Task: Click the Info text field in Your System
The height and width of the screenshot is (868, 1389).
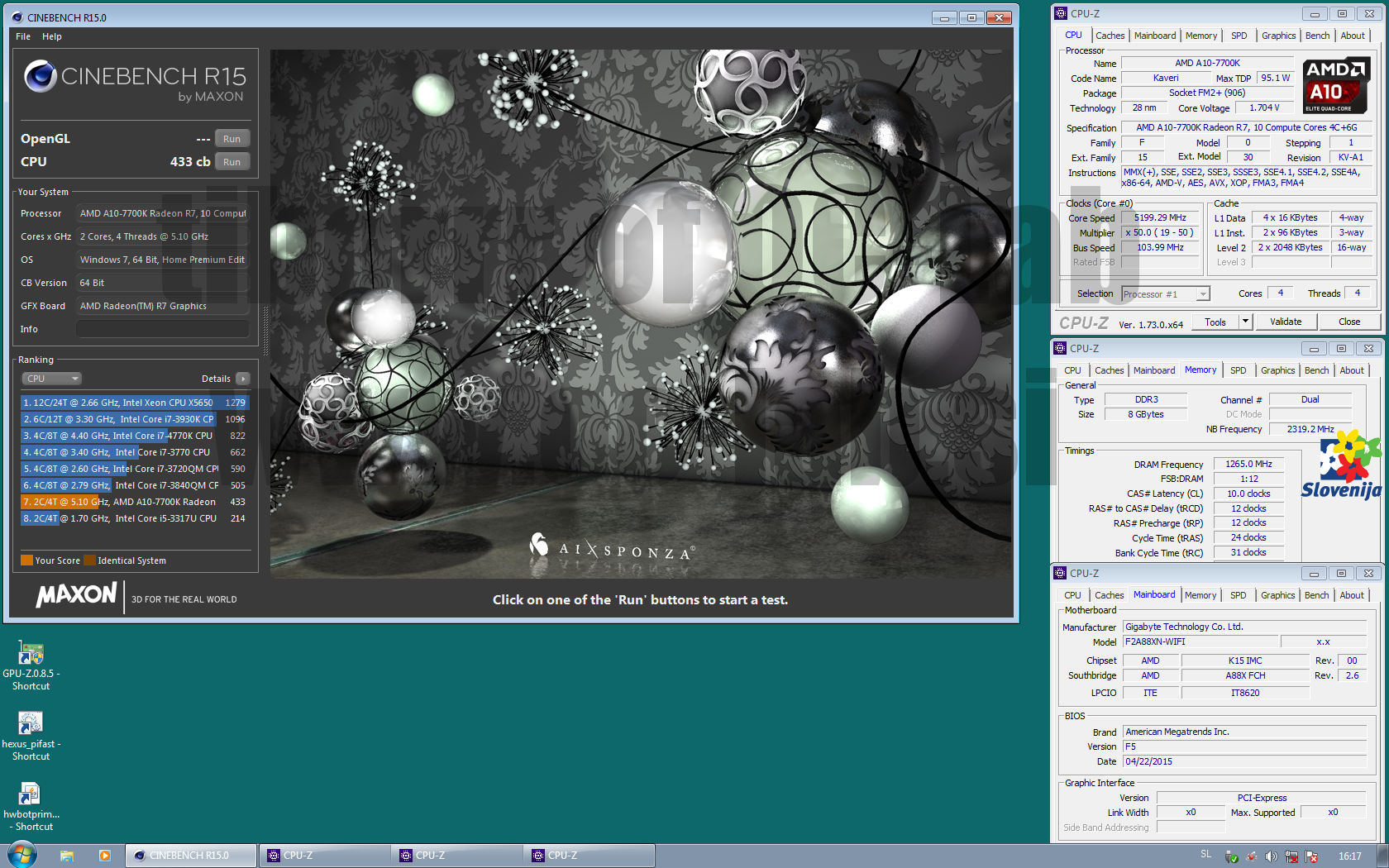Action: pyautogui.click(x=162, y=329)
